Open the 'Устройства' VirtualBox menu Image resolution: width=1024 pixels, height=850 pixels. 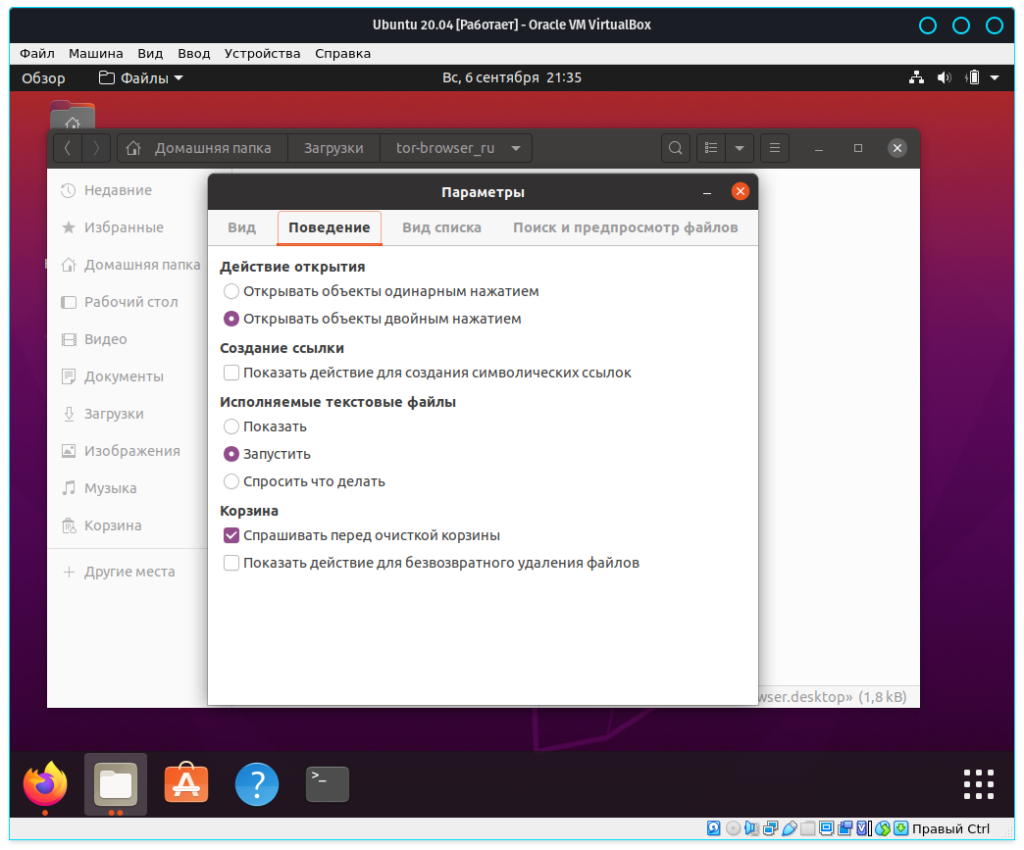(x=262, y=53)
